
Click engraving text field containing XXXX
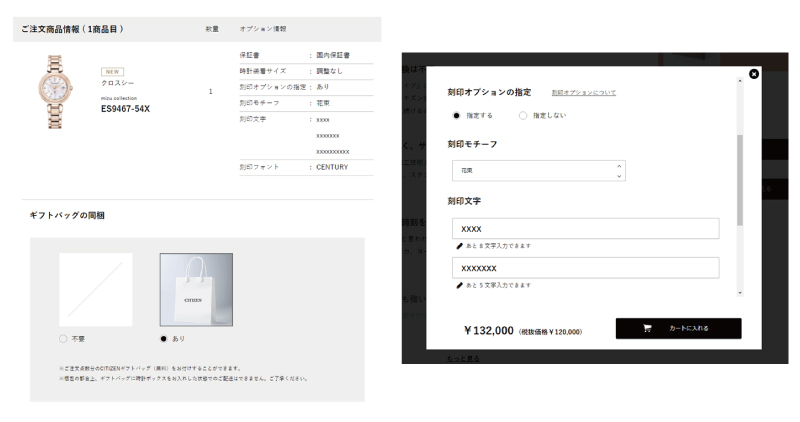[585, 229]
